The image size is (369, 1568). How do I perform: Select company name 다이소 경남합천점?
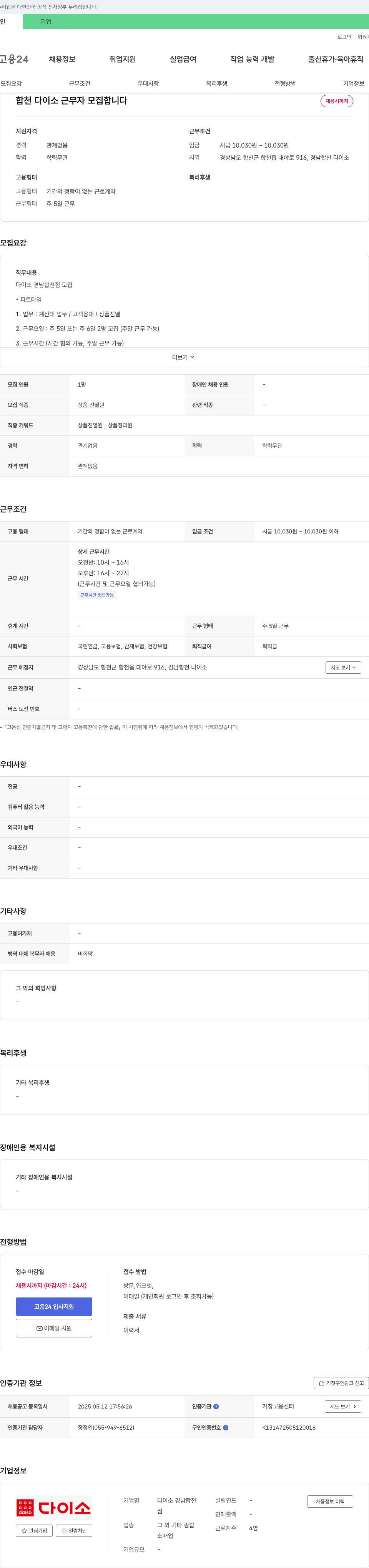pyautogui.click(x=176, y=1506)
